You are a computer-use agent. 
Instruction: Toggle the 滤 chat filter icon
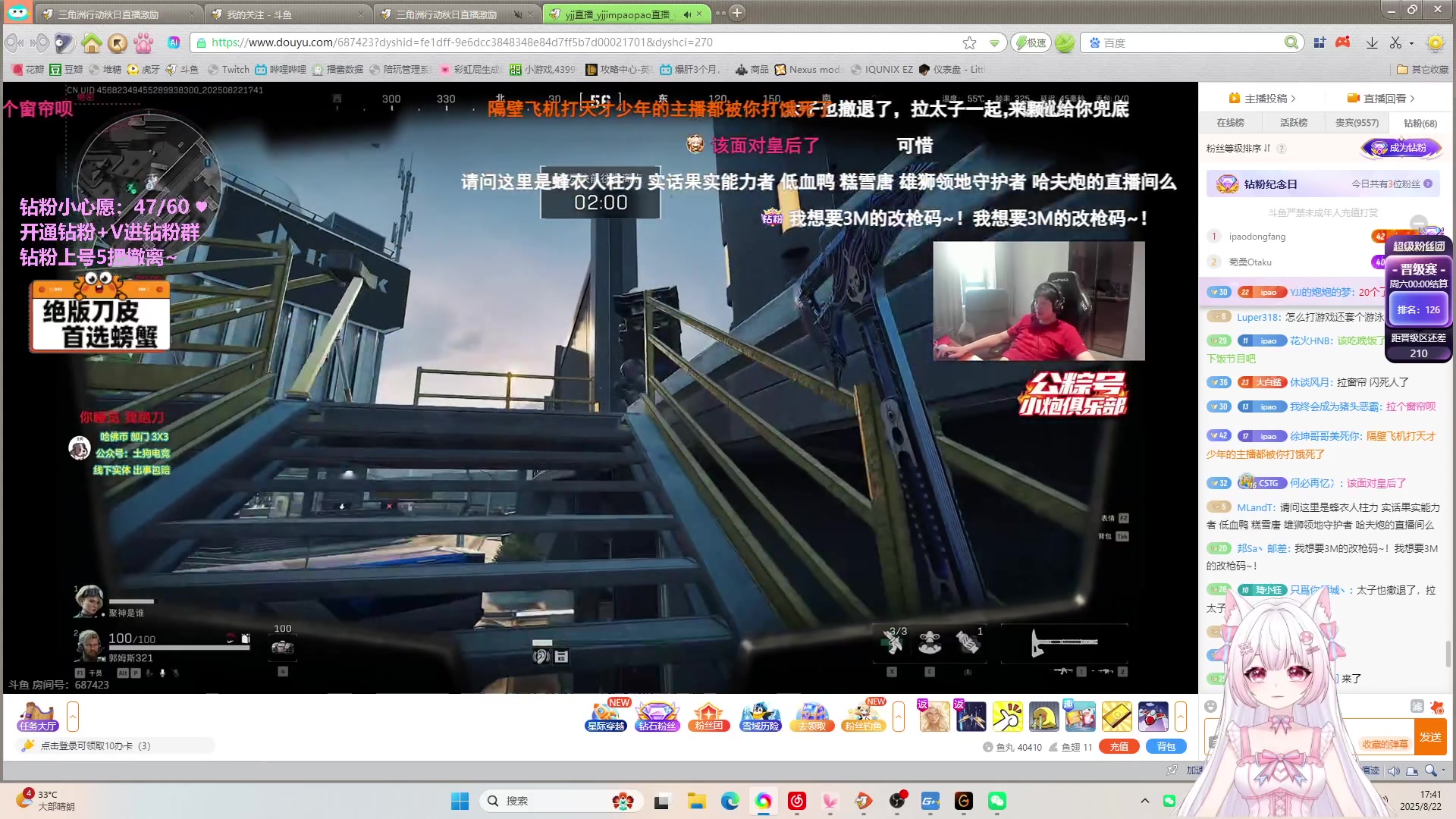1417,707
